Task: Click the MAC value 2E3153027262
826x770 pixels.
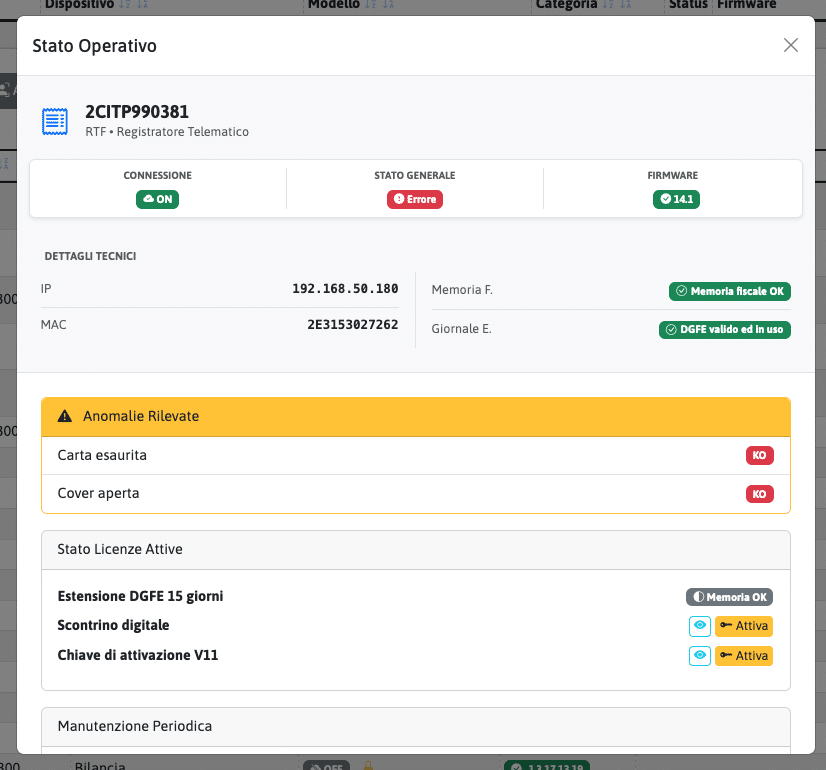Action: tap(352, 325)
